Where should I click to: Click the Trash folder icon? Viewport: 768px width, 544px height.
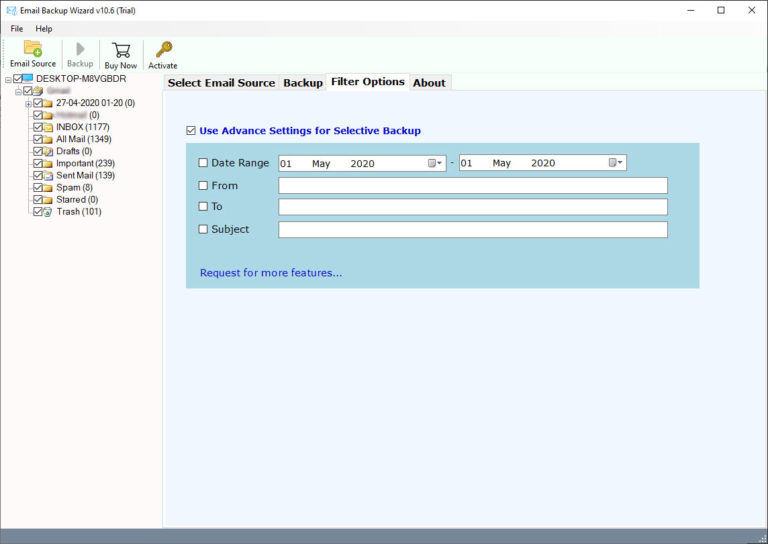(48, 212)
